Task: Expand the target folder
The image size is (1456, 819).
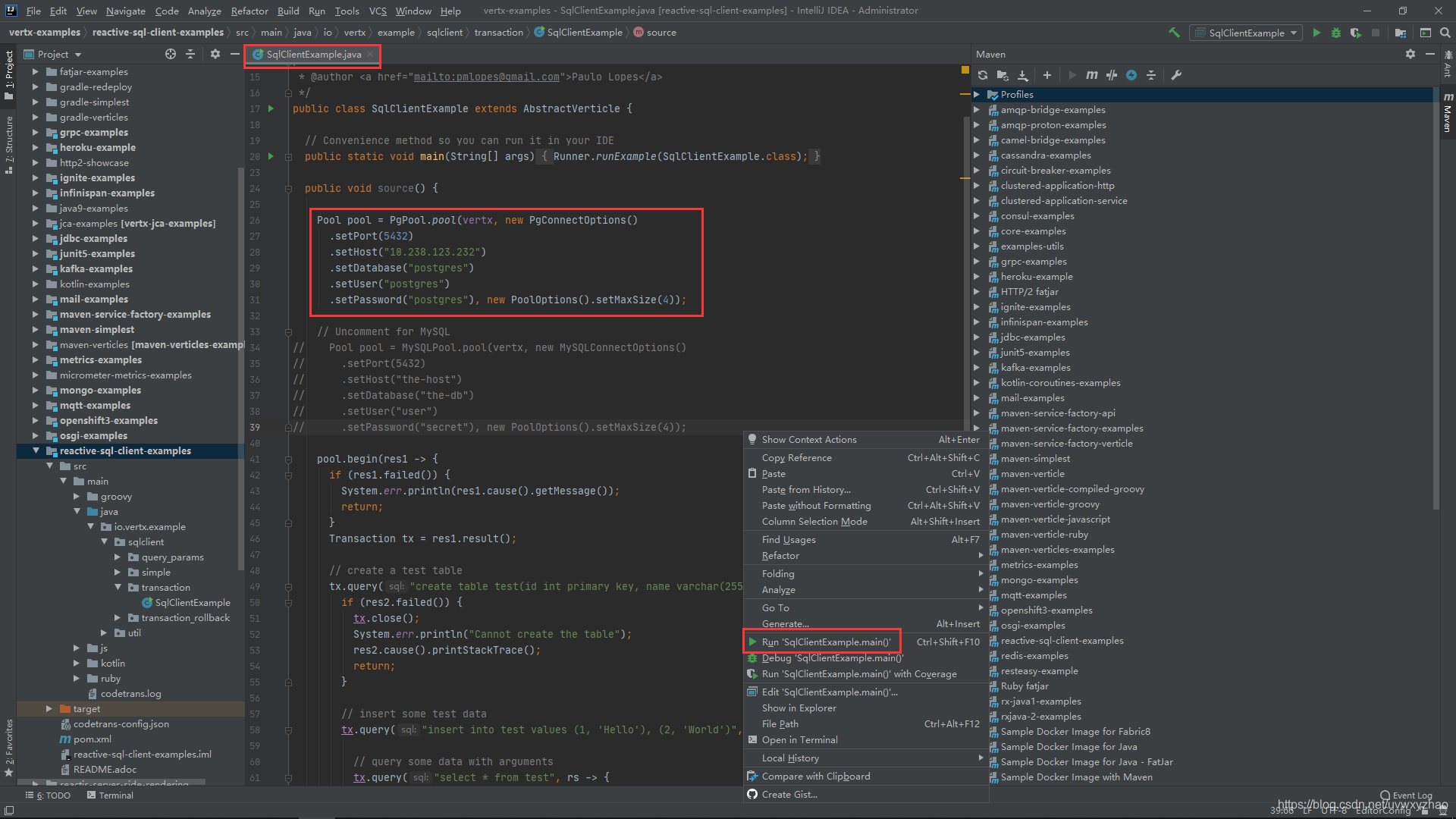Action: pos(49,709)
